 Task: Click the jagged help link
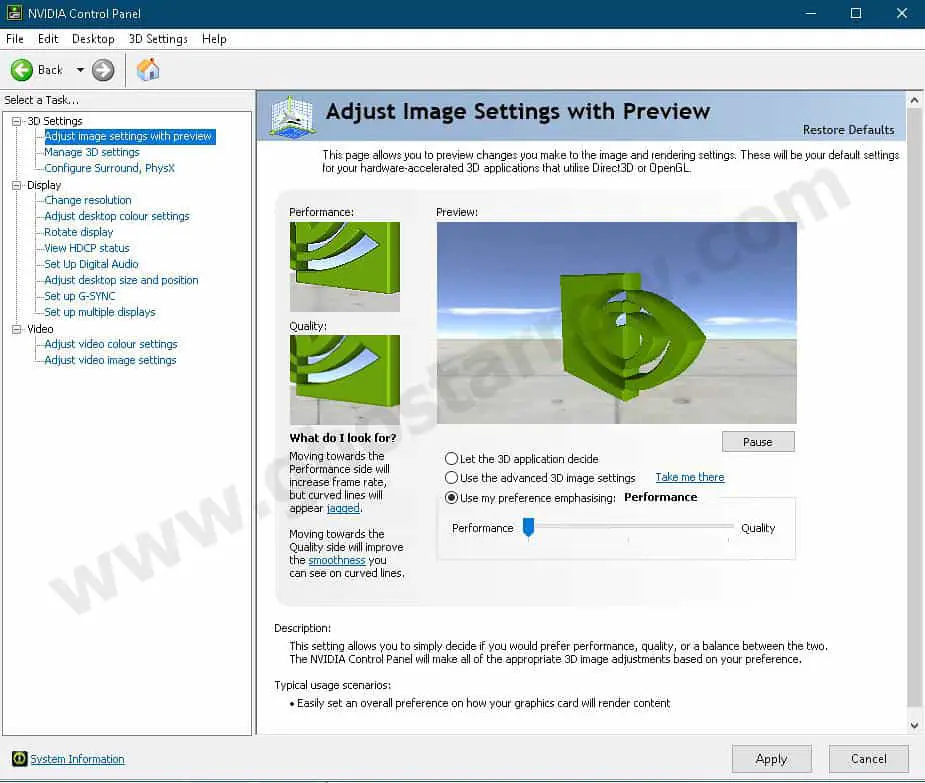[x=343, y=508]
